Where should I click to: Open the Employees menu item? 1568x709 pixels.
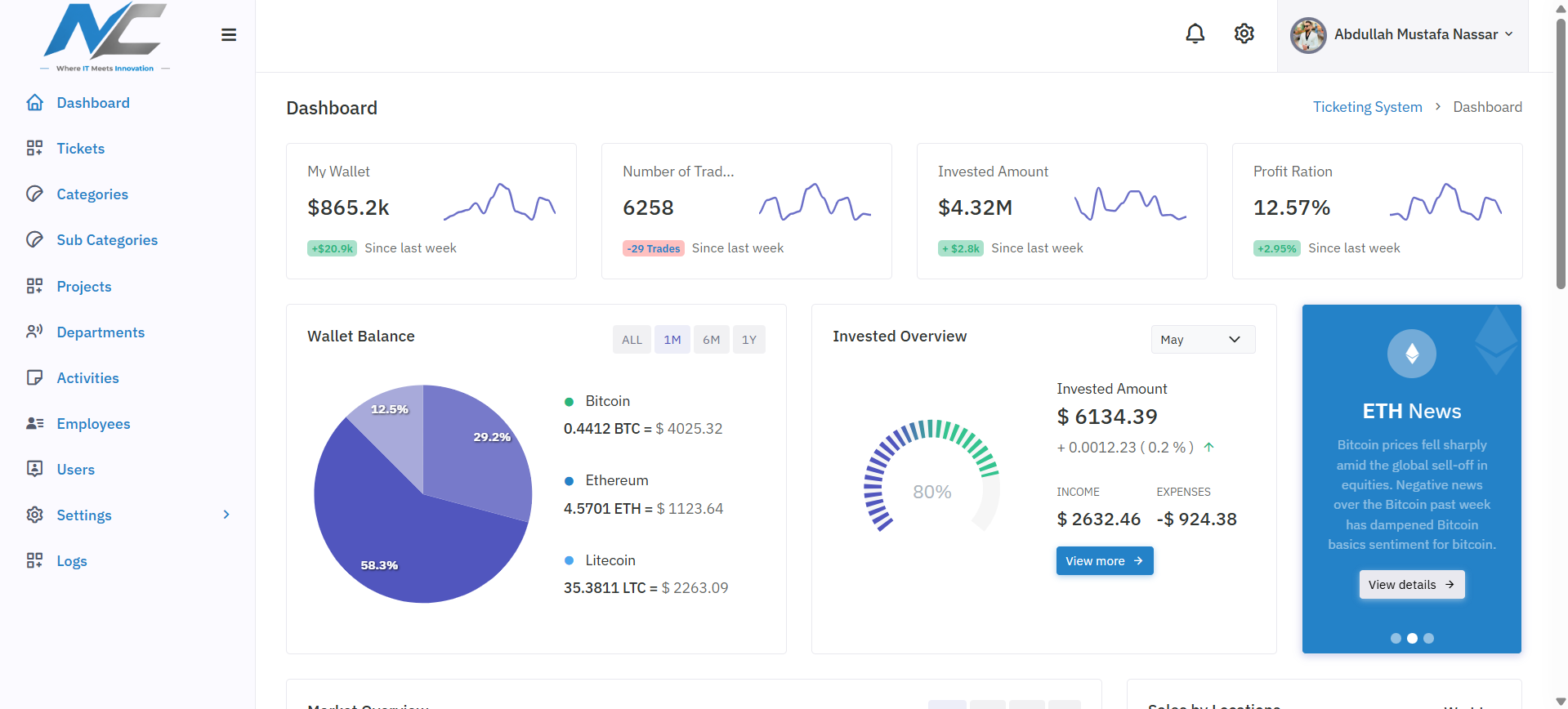coord(93,424)
